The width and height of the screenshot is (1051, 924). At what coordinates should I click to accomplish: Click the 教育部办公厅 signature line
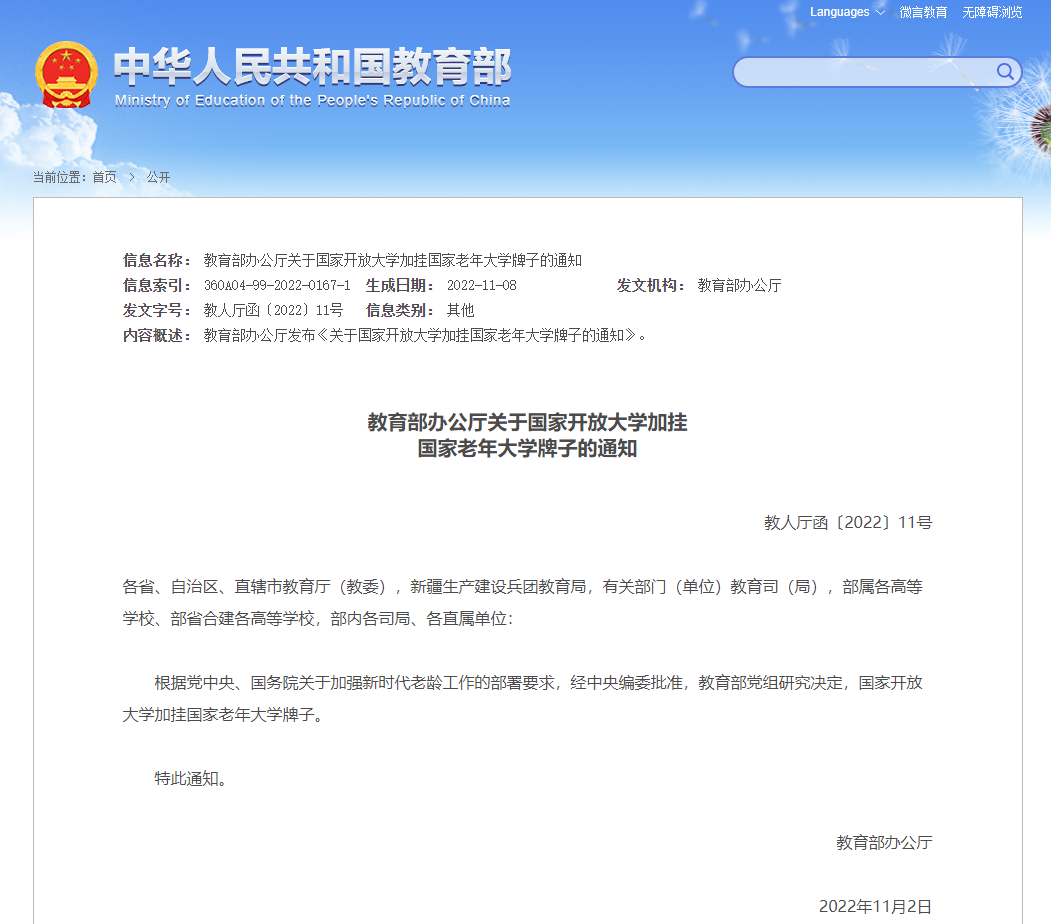tap(884, 843)
